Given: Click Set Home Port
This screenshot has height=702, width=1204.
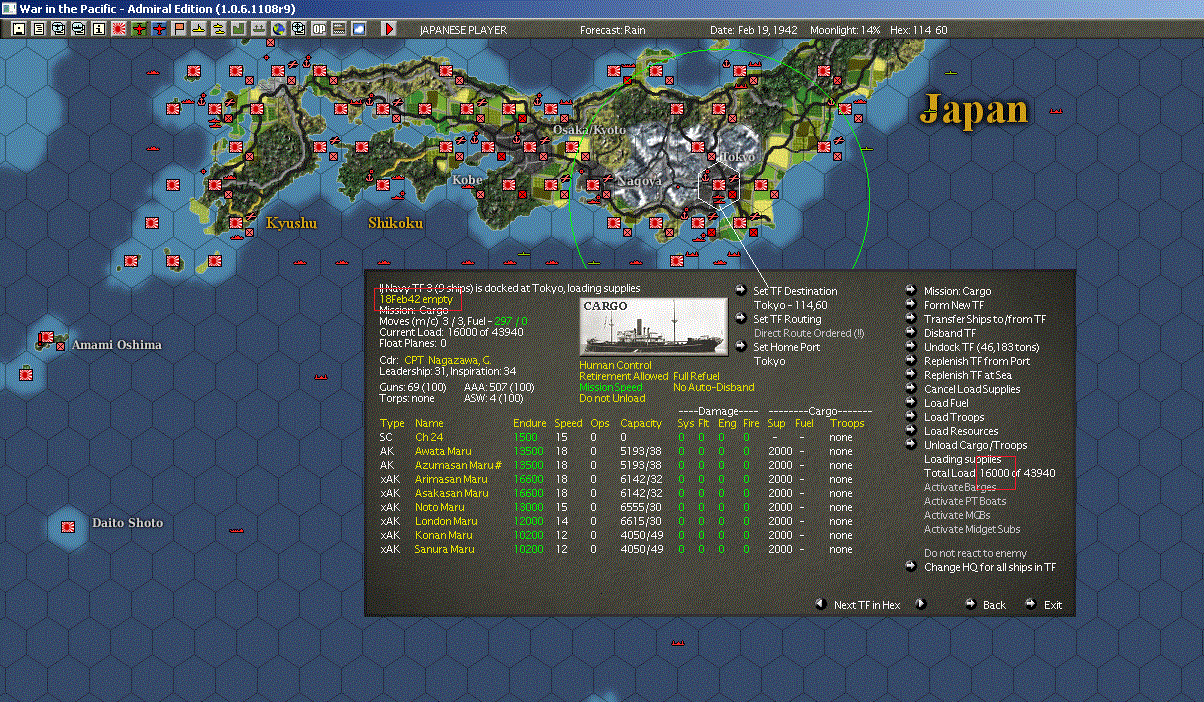Looking at the screenshot, I should (x=787, y=347).
